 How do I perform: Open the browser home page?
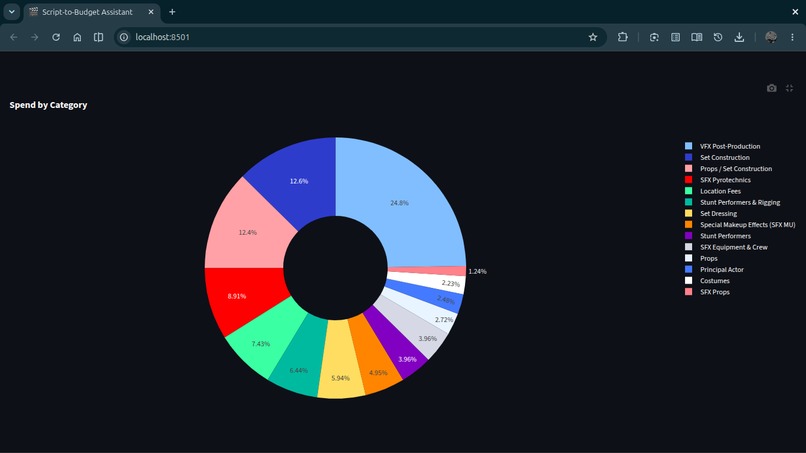[77, 37]
